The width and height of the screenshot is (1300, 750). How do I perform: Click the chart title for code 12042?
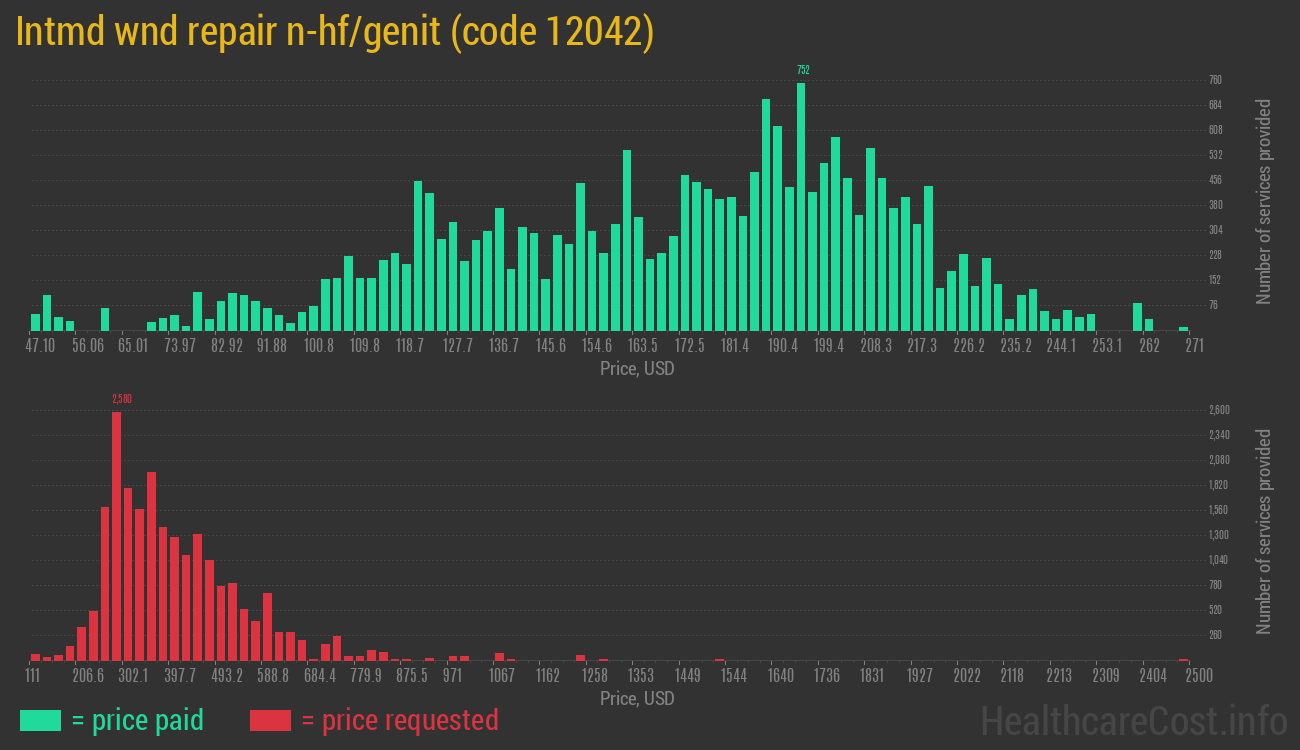click(x=335, y=31)
